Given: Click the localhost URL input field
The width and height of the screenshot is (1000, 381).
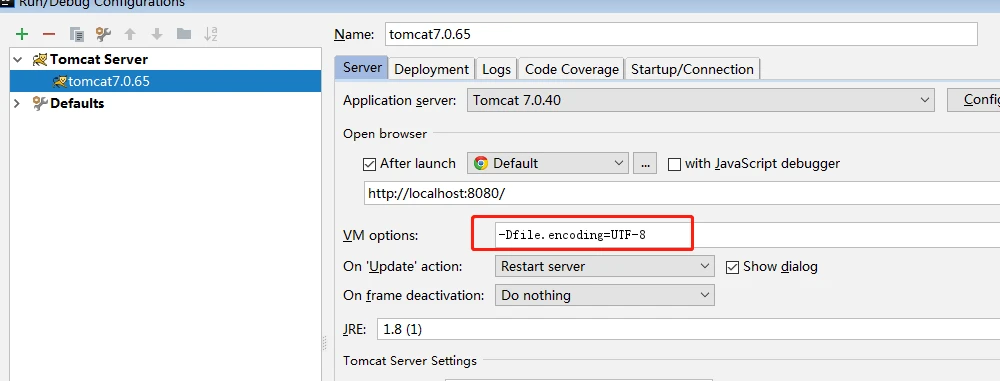Looking at the screenshot, I should (x=682, y=193).
